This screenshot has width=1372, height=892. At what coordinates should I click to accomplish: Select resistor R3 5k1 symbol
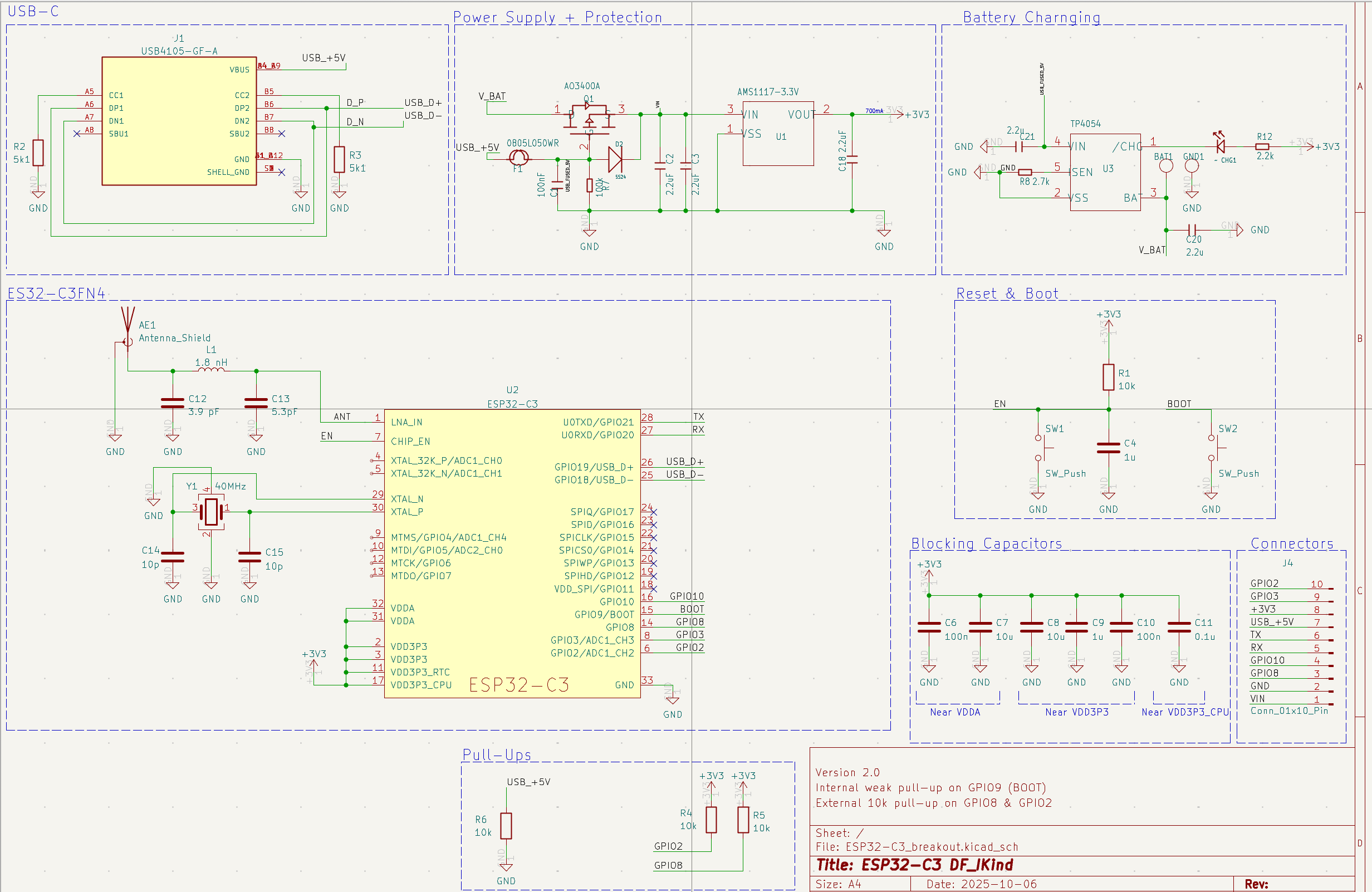pos(340,160)
